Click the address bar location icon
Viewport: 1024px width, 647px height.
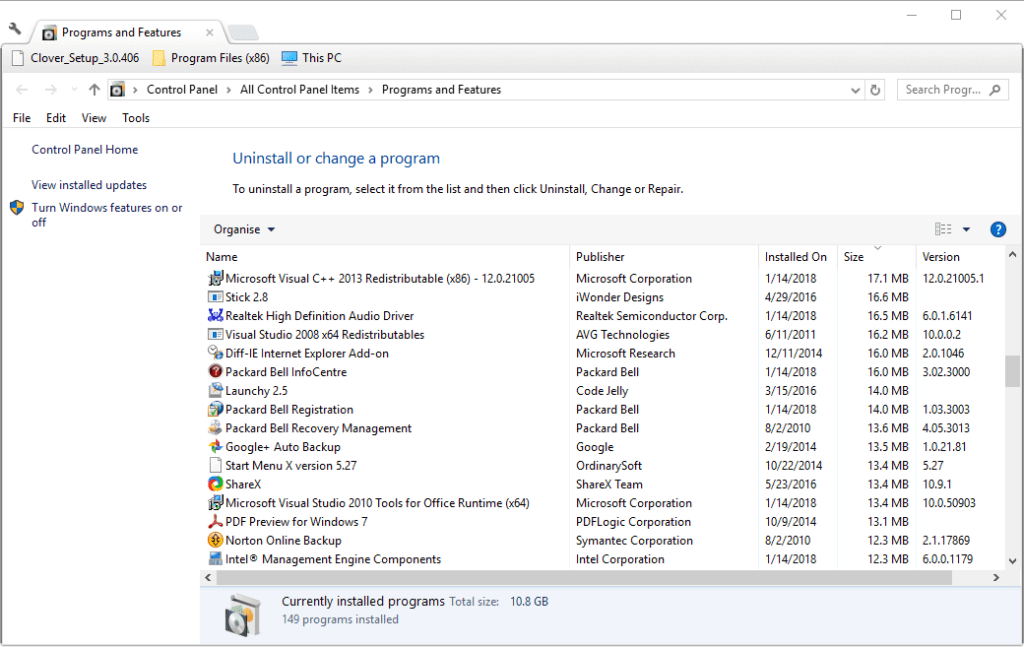118,90
